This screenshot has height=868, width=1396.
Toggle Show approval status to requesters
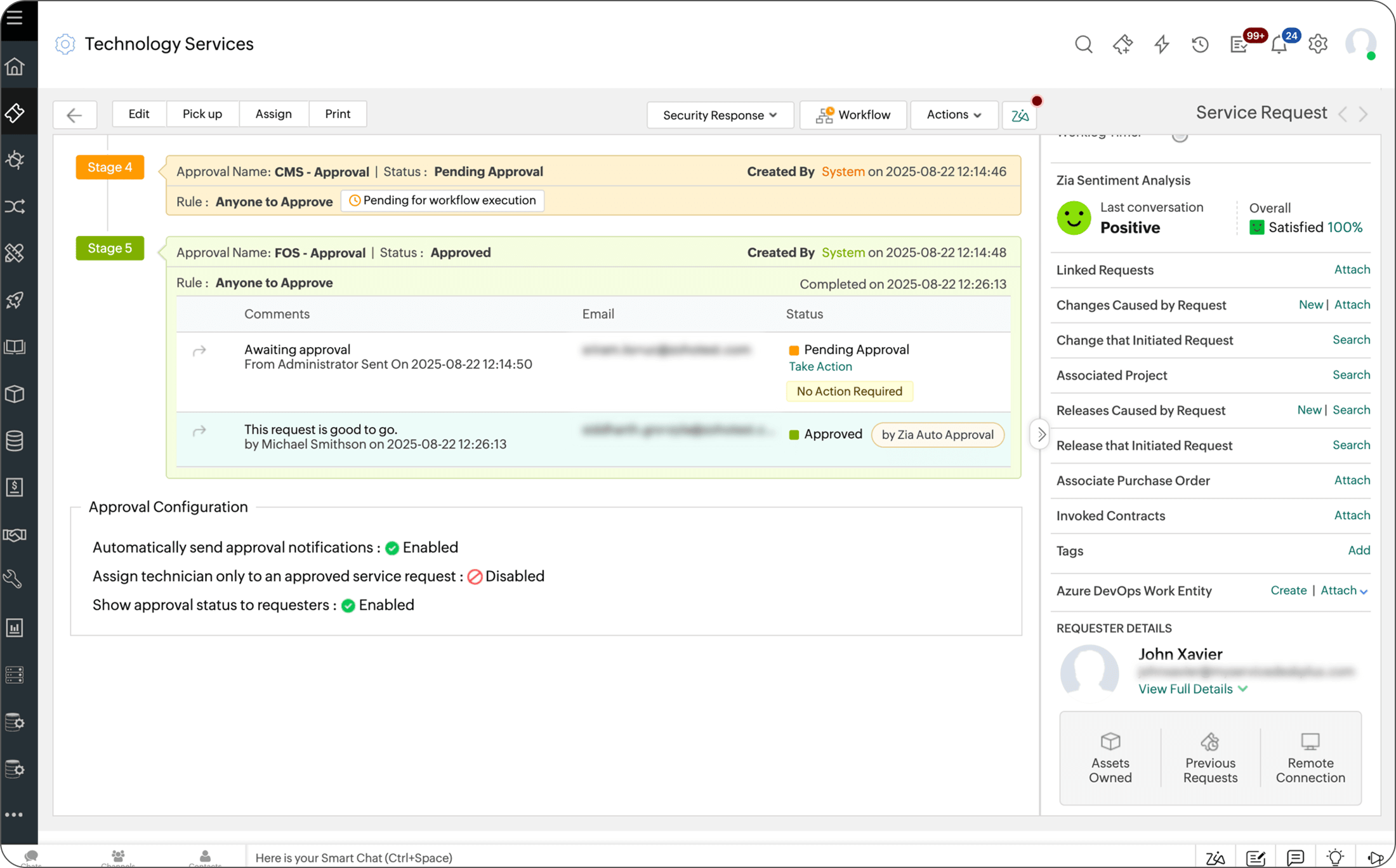click(x=348, y=605)
